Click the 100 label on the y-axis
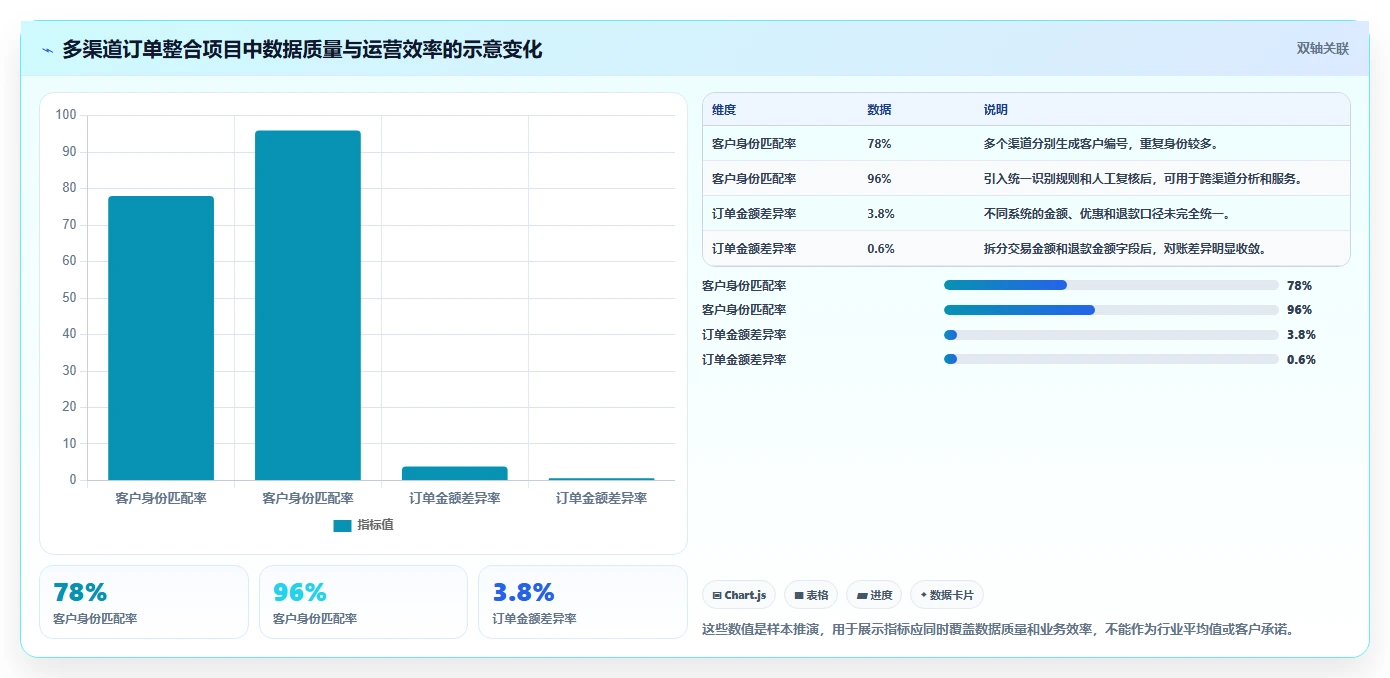 (x=66, y=115)
